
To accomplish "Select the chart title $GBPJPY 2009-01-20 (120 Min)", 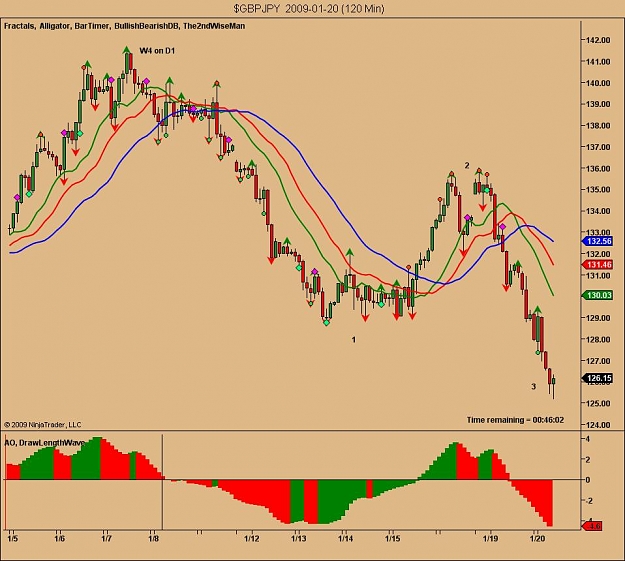I will pos(309,8).
